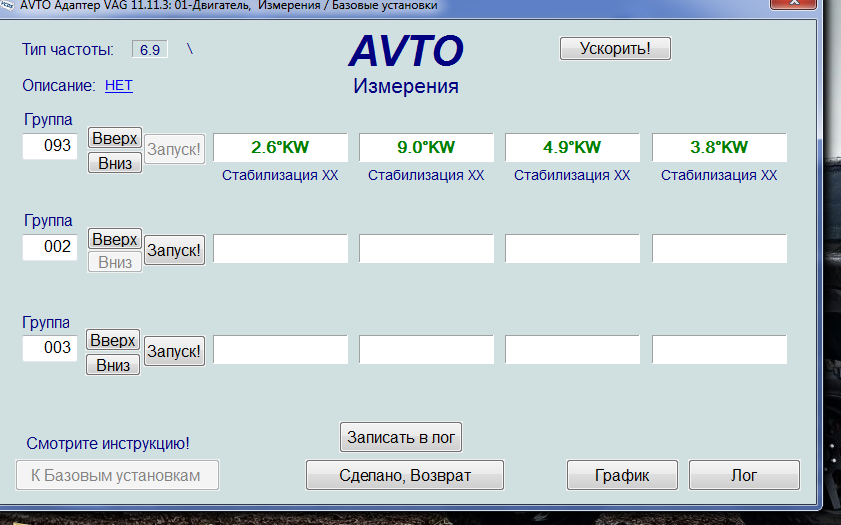Click the third empty value field of group 003

(x=572, y=350)
